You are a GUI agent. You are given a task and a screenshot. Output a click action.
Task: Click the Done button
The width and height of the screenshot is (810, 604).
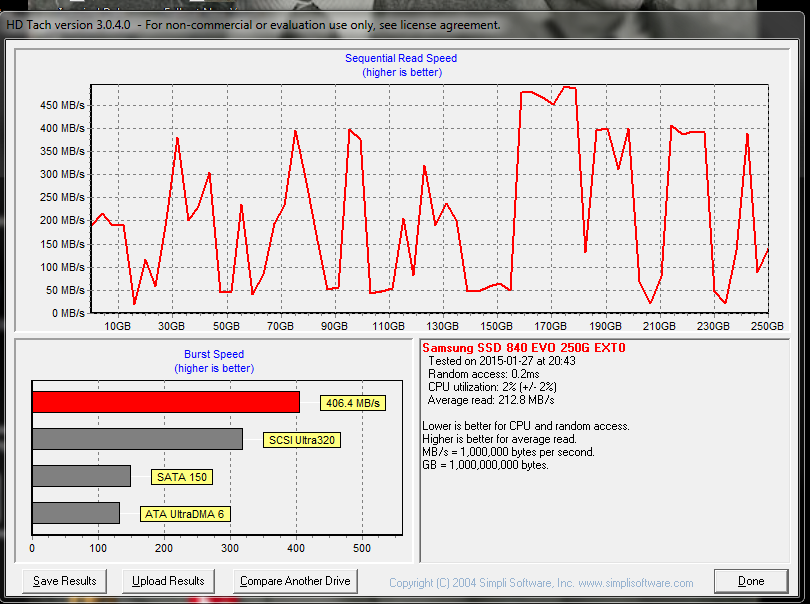pos(751,581)
